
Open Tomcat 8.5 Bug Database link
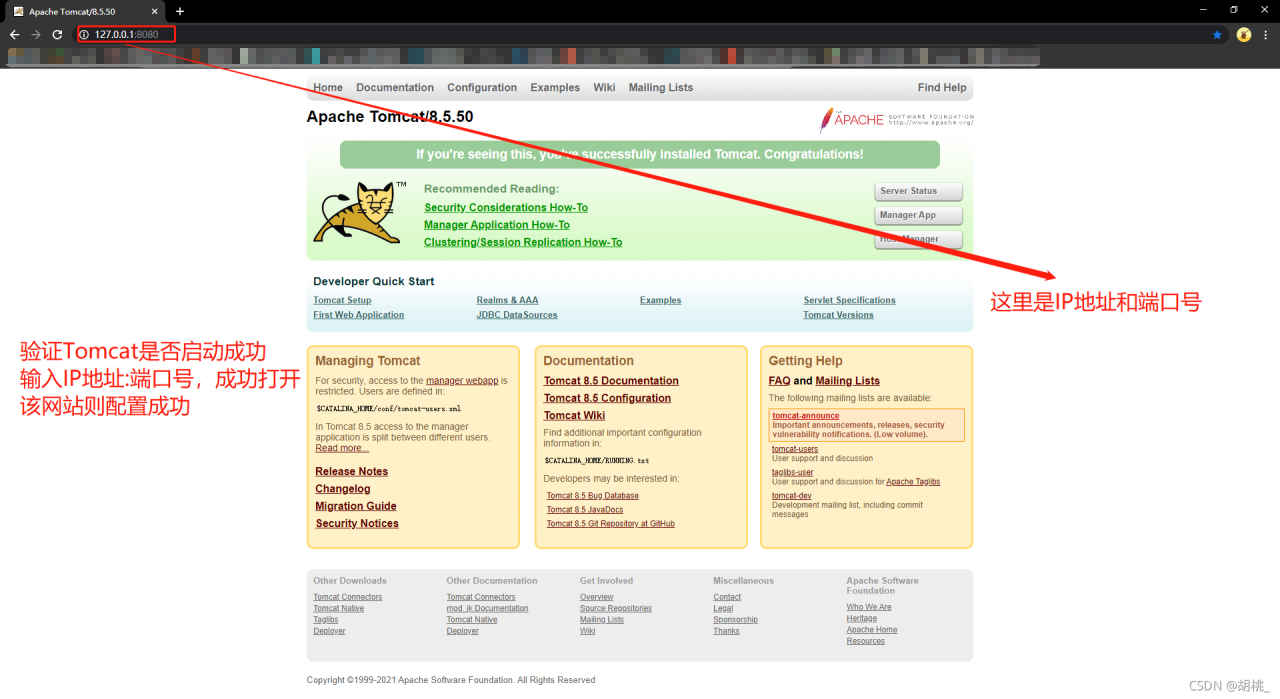point(592,496)
